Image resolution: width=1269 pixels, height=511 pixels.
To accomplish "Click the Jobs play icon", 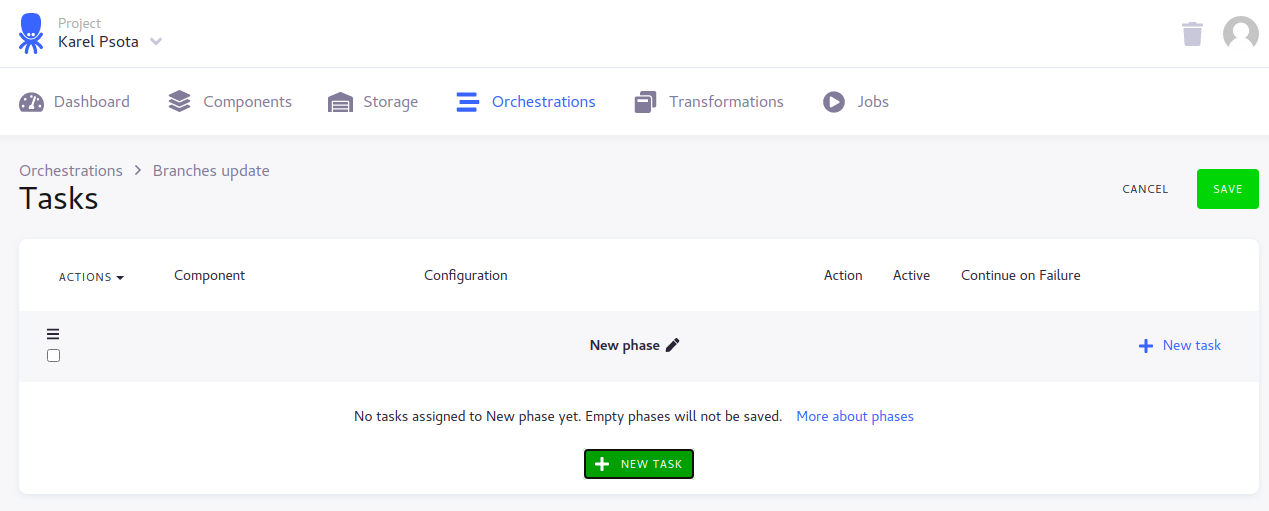I will tap(834, 102).
